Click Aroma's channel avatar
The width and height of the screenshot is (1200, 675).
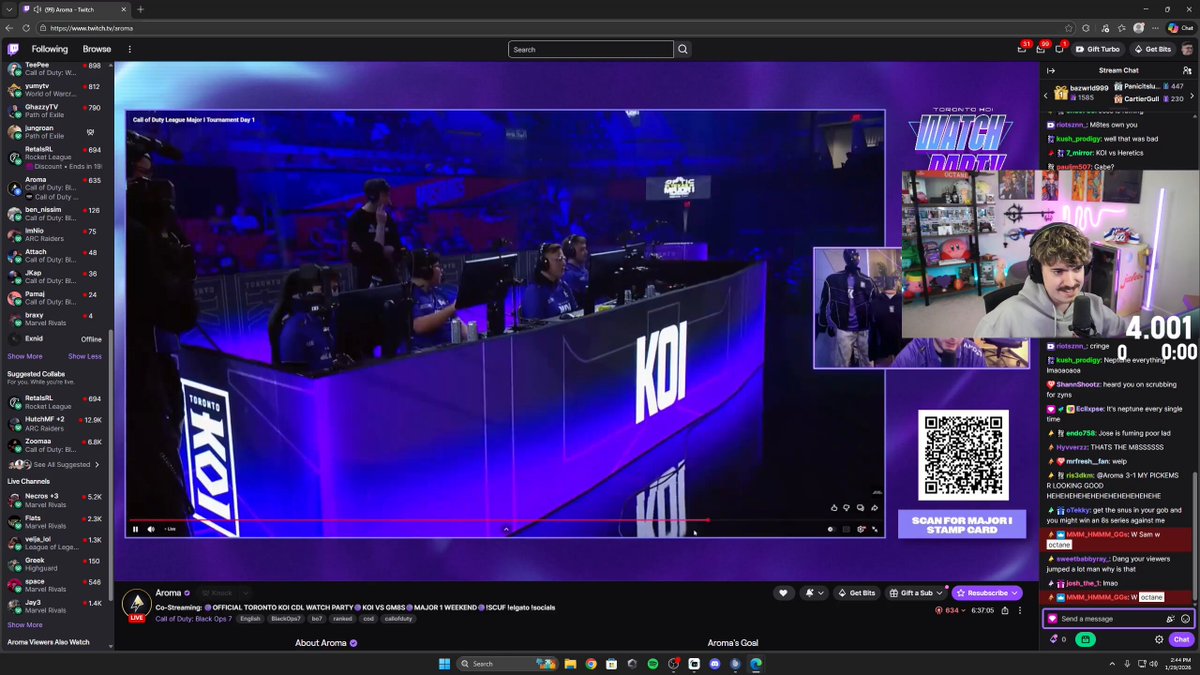[136, 604]
